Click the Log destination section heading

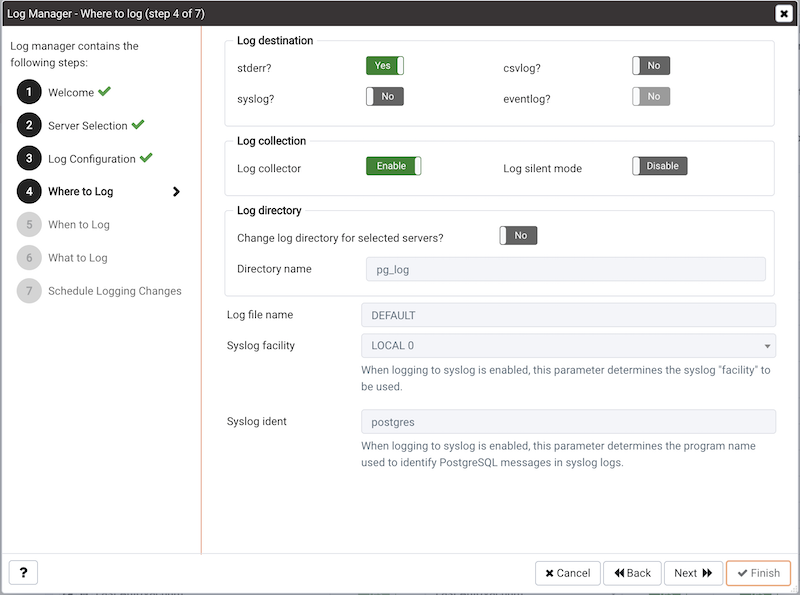click(275, 40)
